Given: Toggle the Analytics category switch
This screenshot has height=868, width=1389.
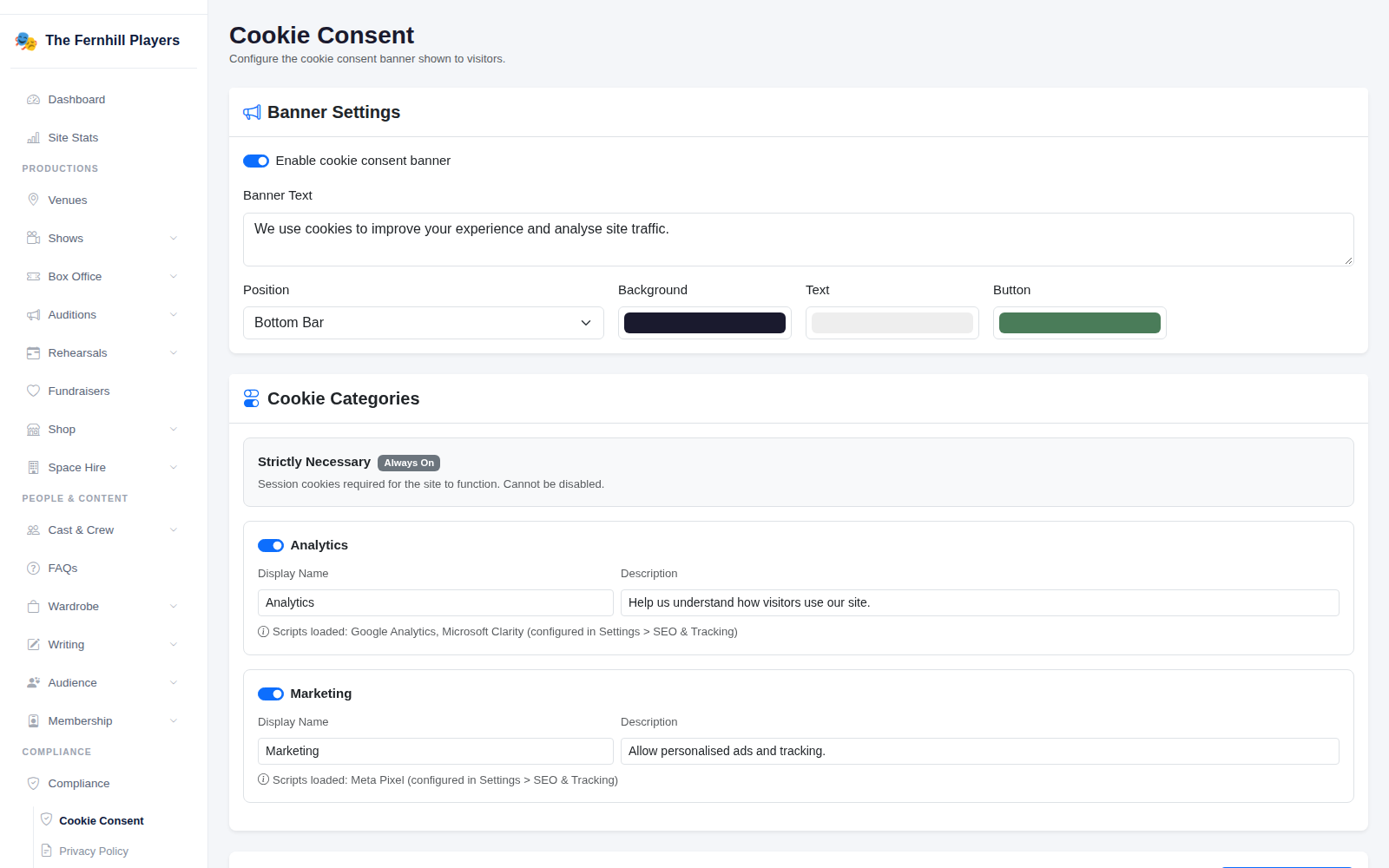Looking at the screenshot, I should tap(271, 545).
